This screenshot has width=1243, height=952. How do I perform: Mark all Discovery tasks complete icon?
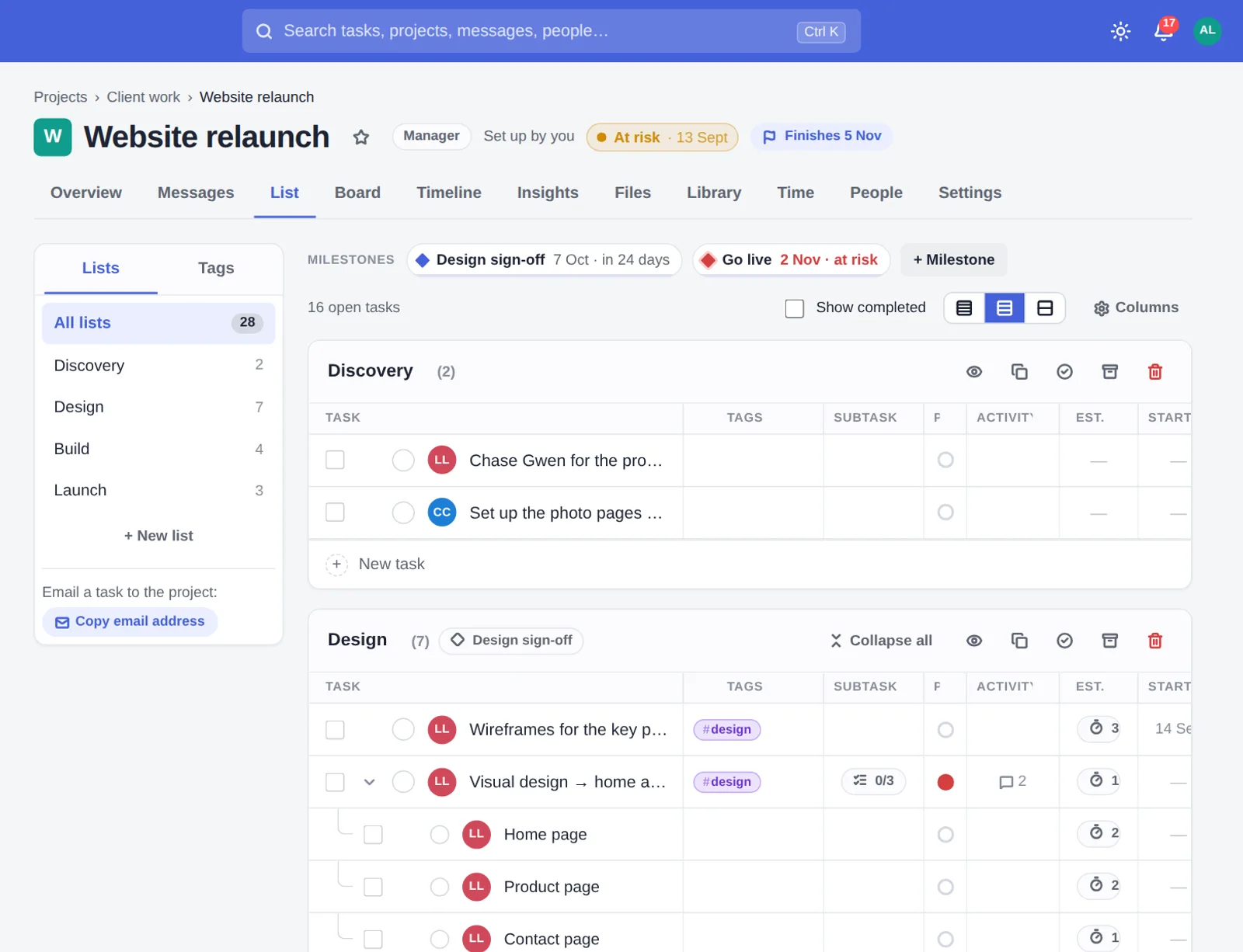(1064, 372)
